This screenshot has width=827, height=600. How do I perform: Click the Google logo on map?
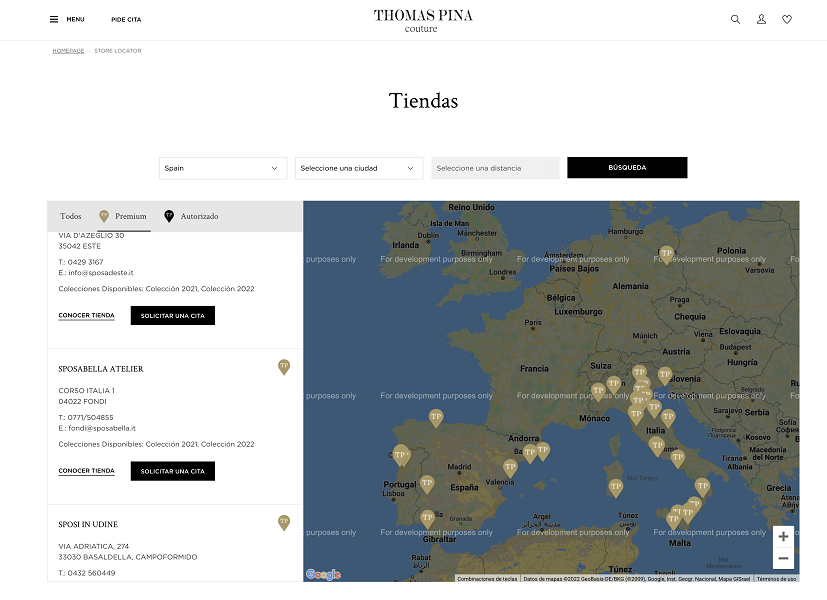tap(323, 574)
